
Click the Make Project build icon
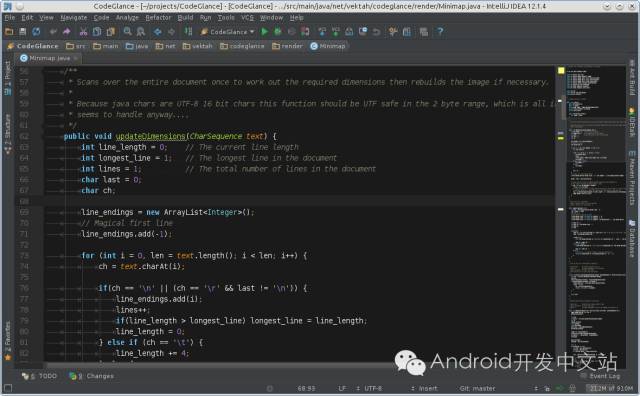[x=188, y=31]
